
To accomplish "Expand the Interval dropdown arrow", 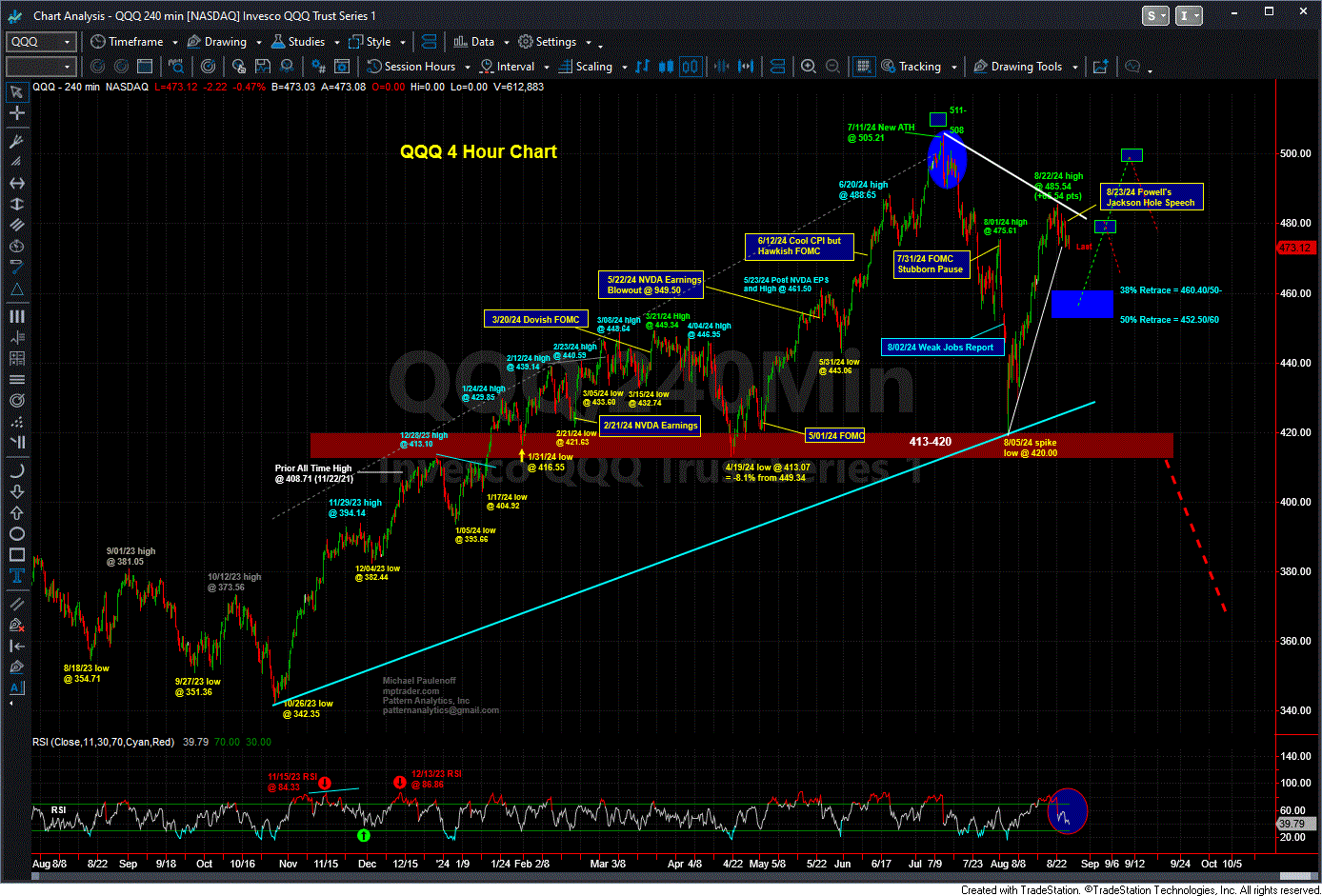I will coord(546,68).
